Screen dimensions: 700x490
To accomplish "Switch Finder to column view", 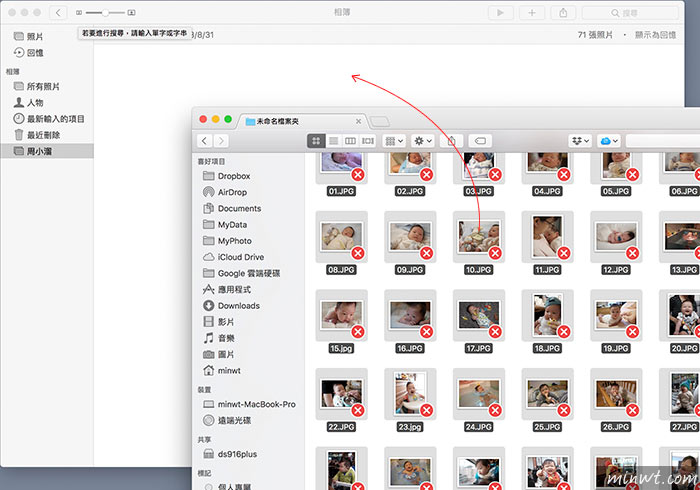I will 350,141.
